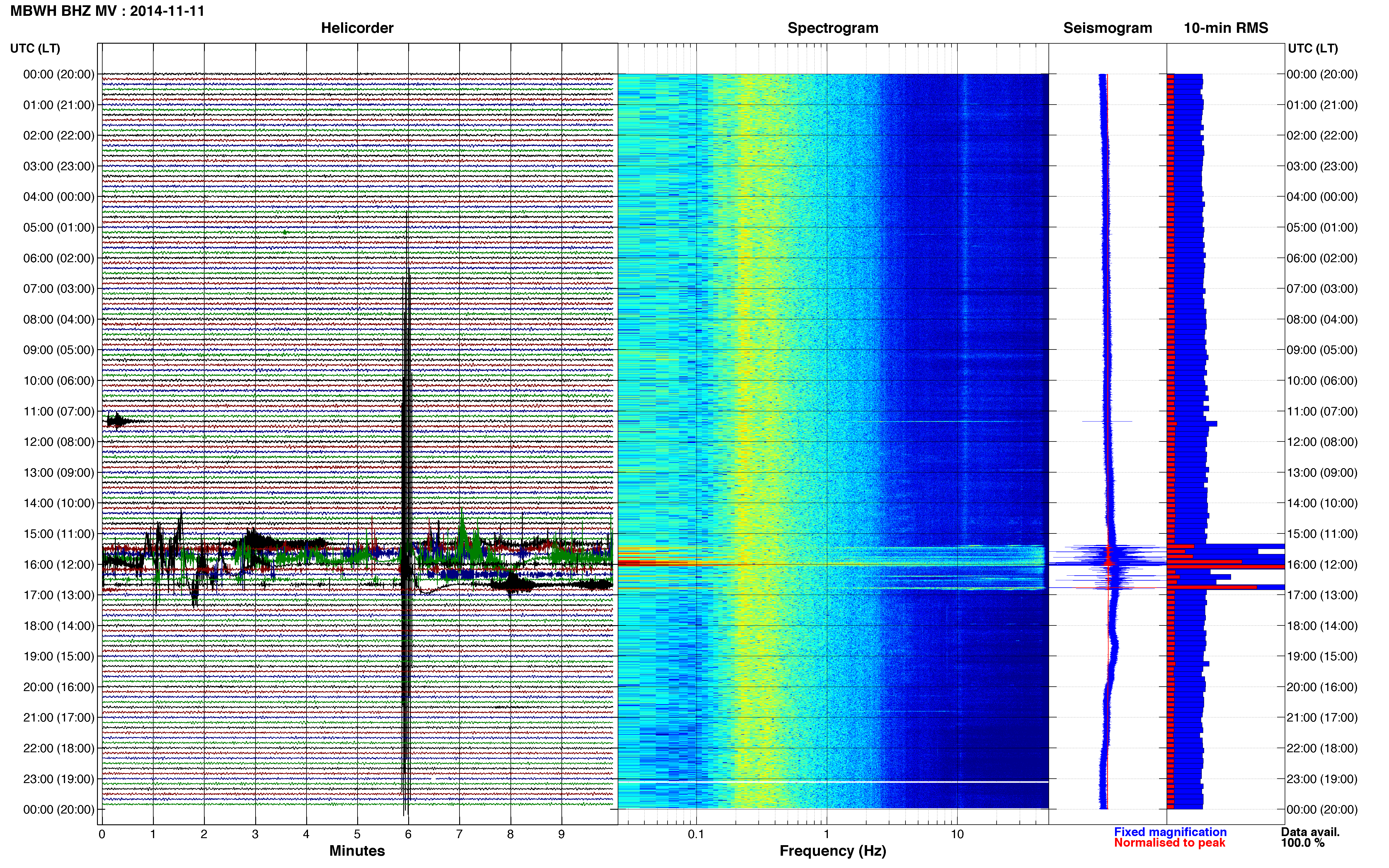
Task: Click the white data-gap line in spectrogram
Action: pyautogui.click(x=833, y=782)
